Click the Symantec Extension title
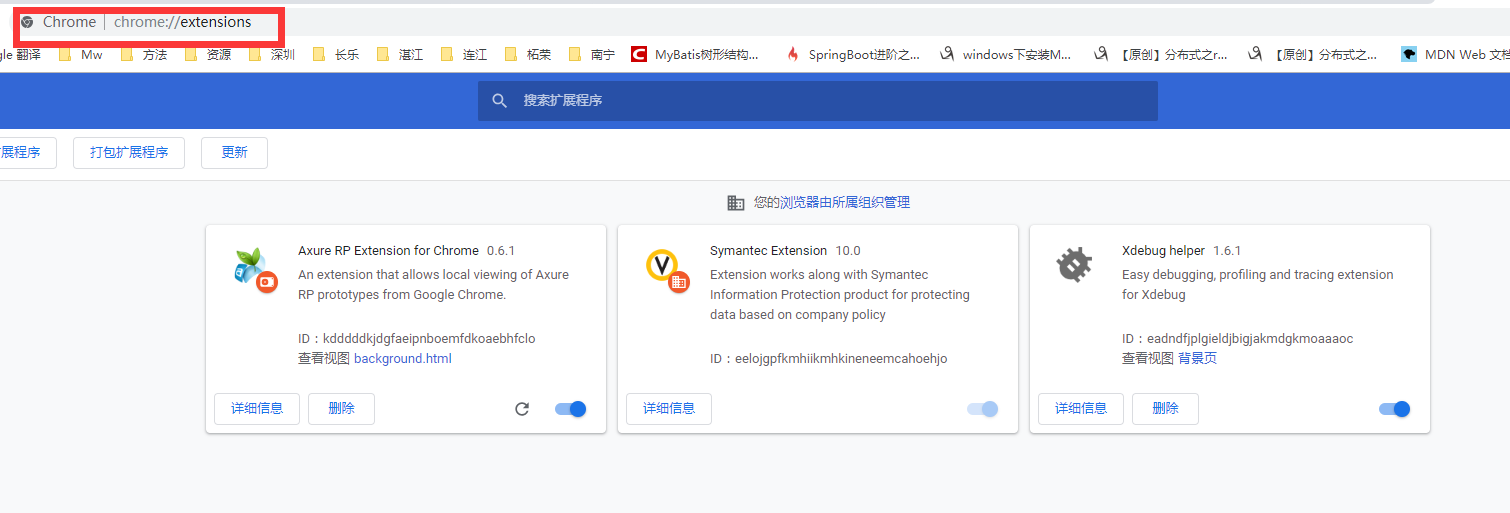This screenshot has height=513, width=1510. coord(769,251)
